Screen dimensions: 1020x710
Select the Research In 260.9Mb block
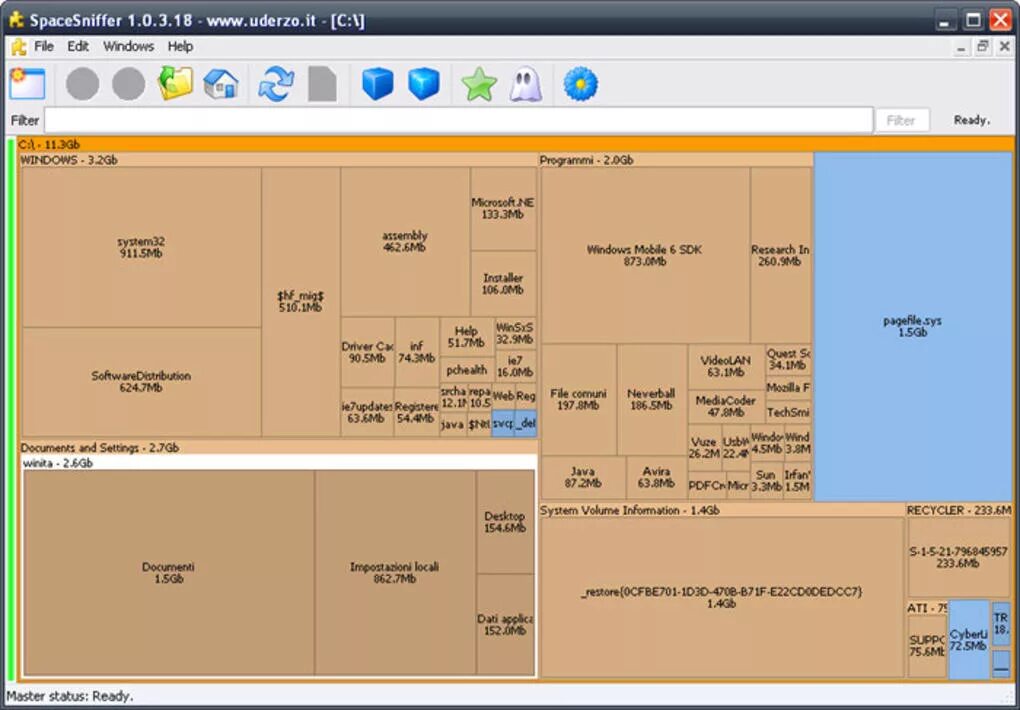781,255
